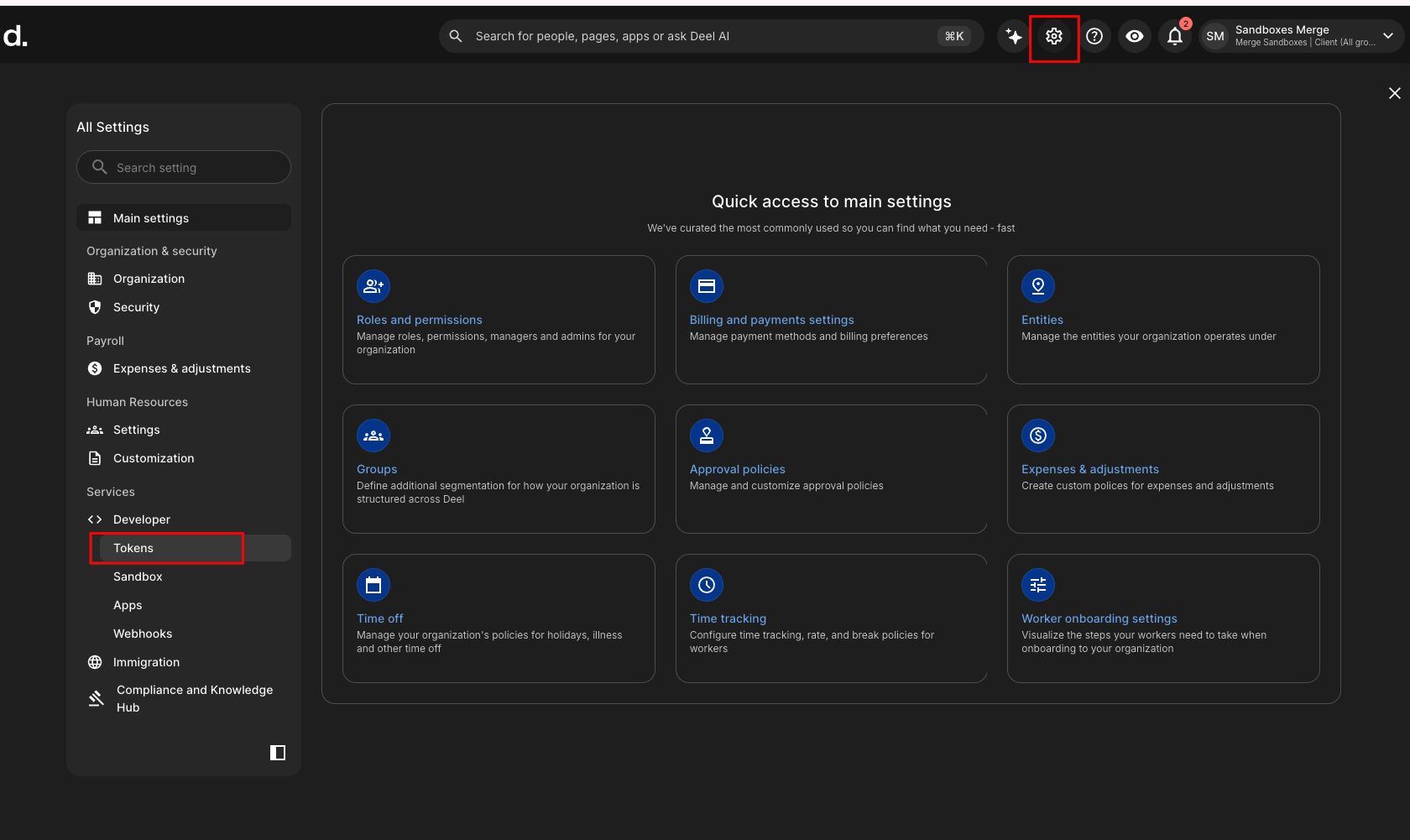
Task: Select Main settings in sidebar
Action: coord(184,217)
